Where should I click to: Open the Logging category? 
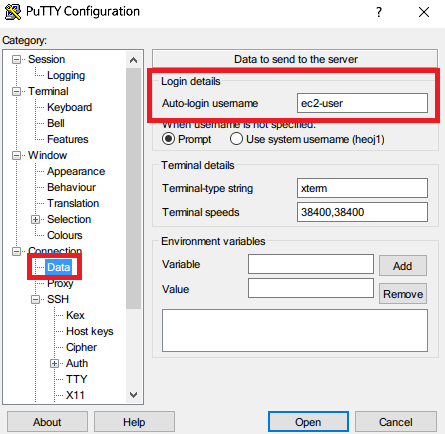click(x=66, y=75)
